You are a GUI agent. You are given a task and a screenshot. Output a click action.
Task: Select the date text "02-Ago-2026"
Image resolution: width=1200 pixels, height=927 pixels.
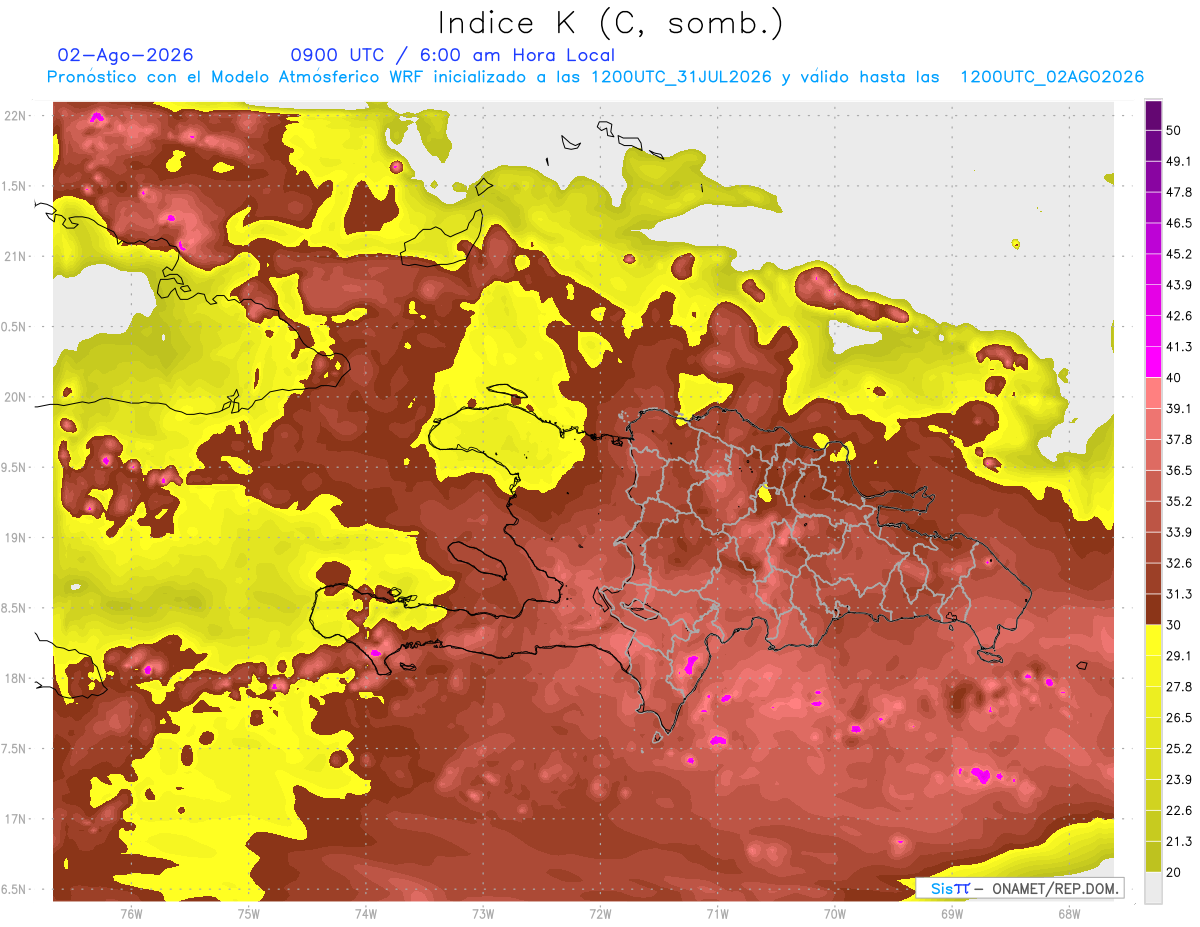point(126,55)
